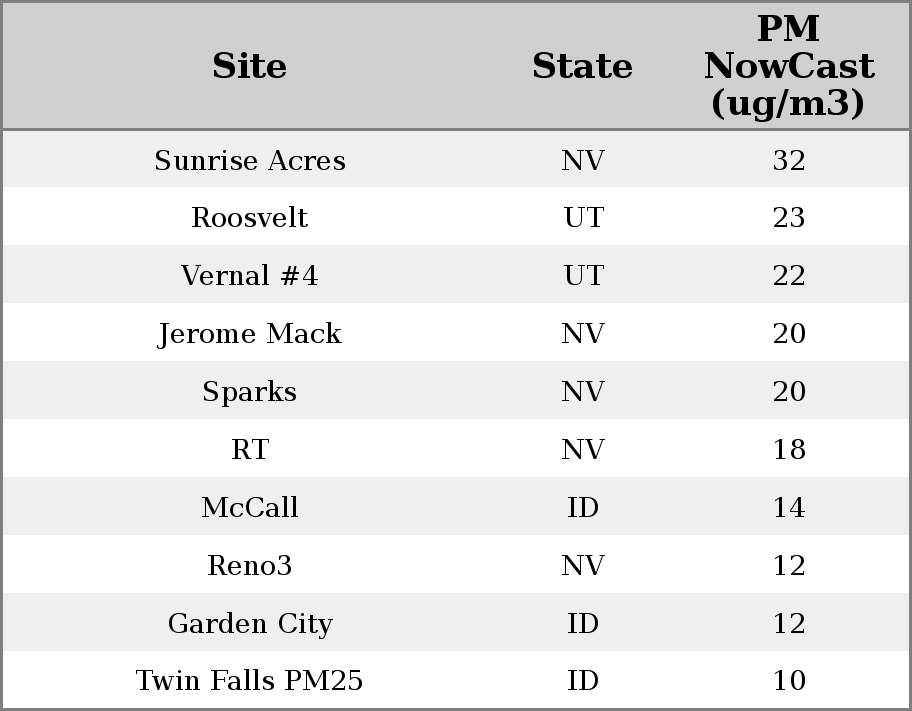Click the Site column header
This screenshot has height=711, width=912.
(249, 67)
